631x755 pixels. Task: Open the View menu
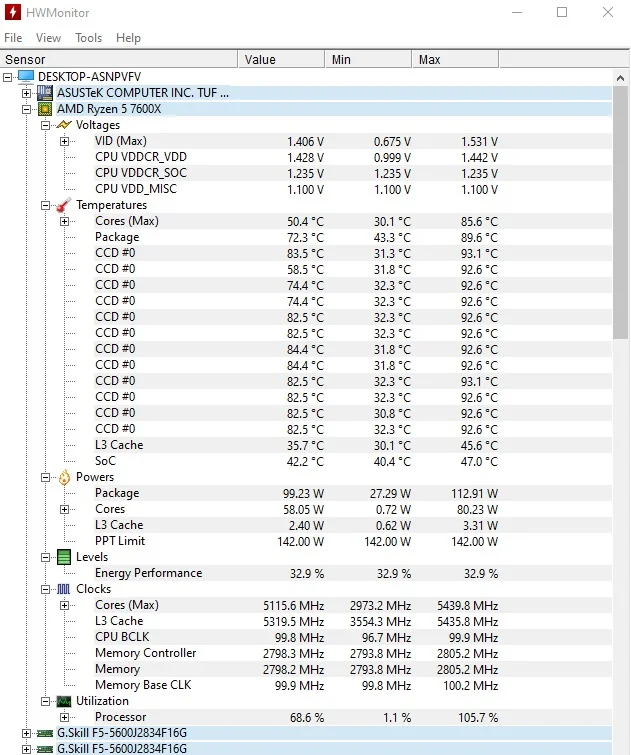pyautogui.click(x=48, y=38)
